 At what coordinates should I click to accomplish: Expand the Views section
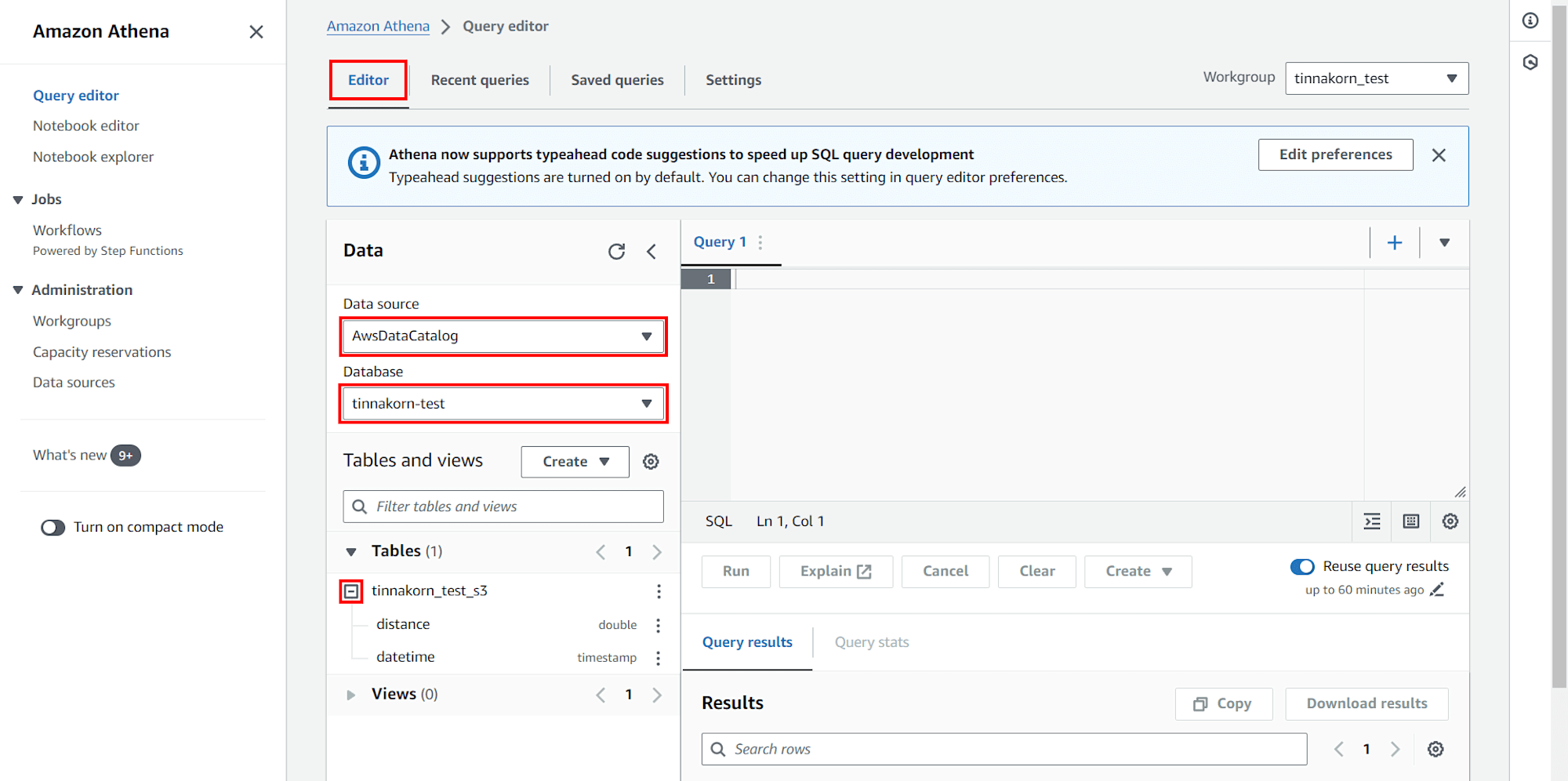point(351,695)
